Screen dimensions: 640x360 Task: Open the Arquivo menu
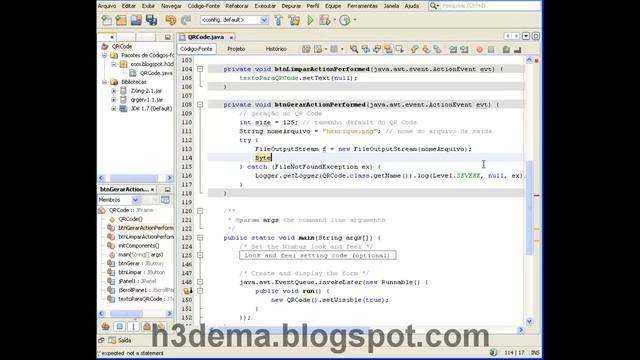pyautogui.click(x=107, y=6)
